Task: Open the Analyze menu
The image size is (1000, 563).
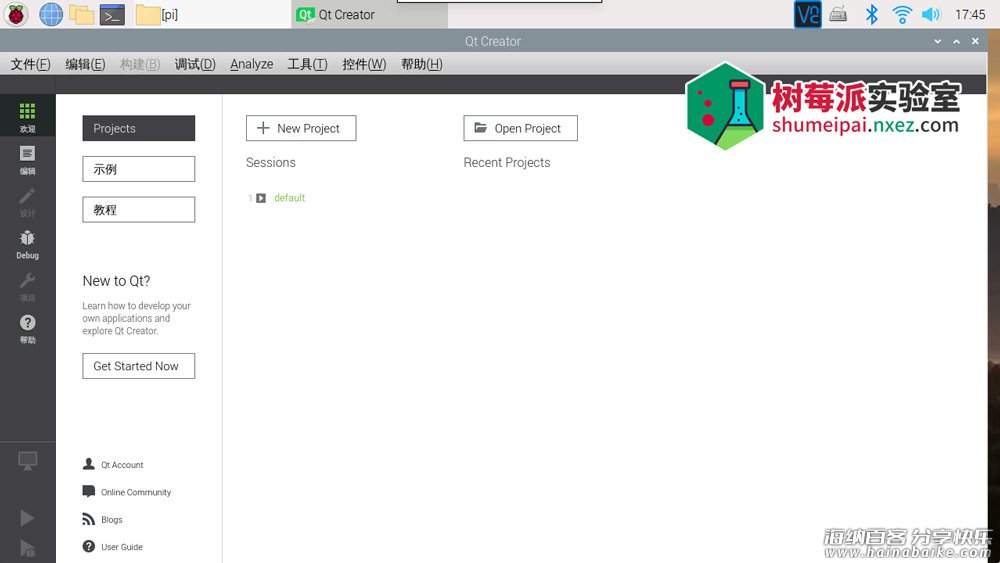Action: pos(251,64)
